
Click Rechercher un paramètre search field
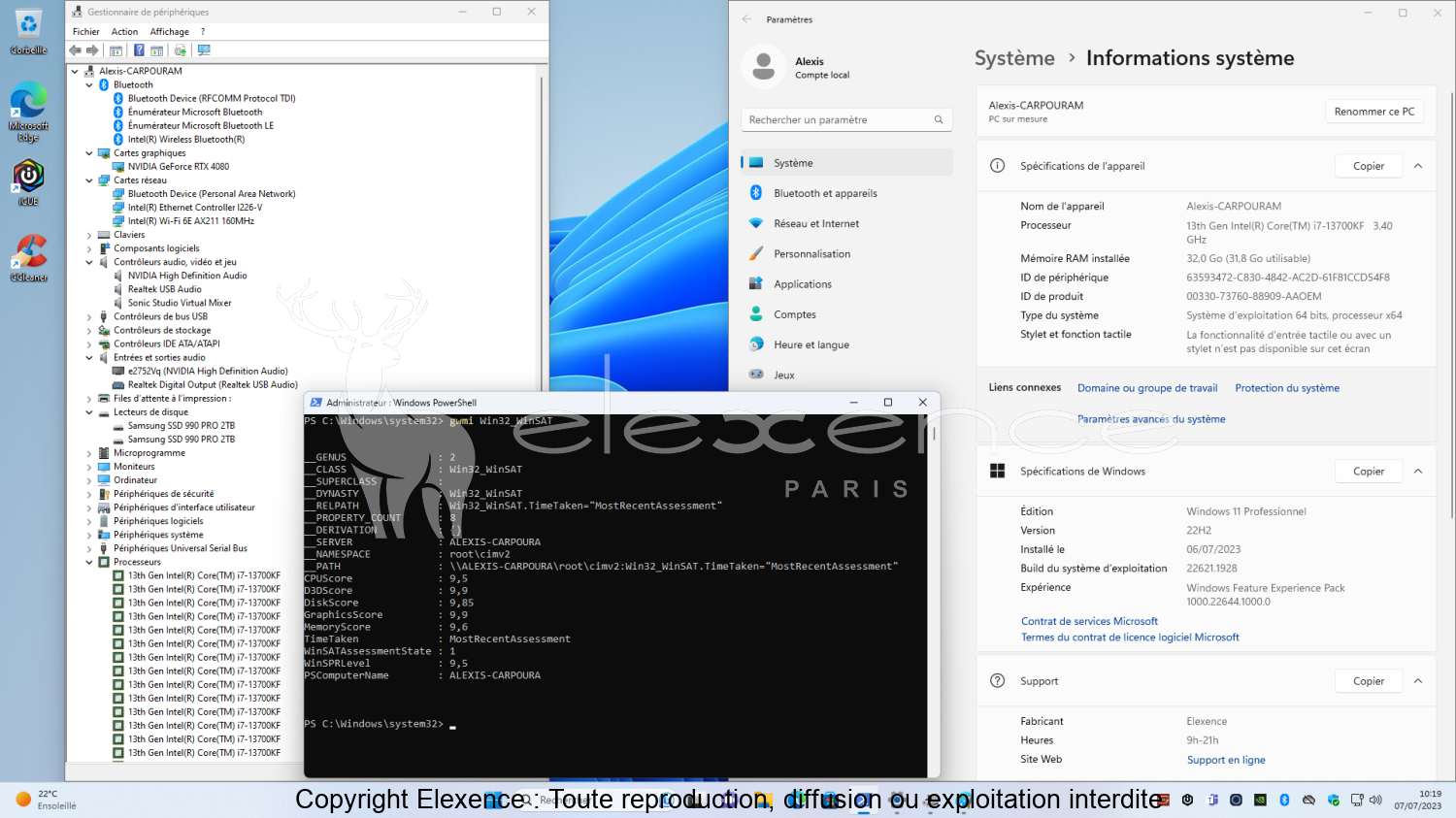click(846, 120)
